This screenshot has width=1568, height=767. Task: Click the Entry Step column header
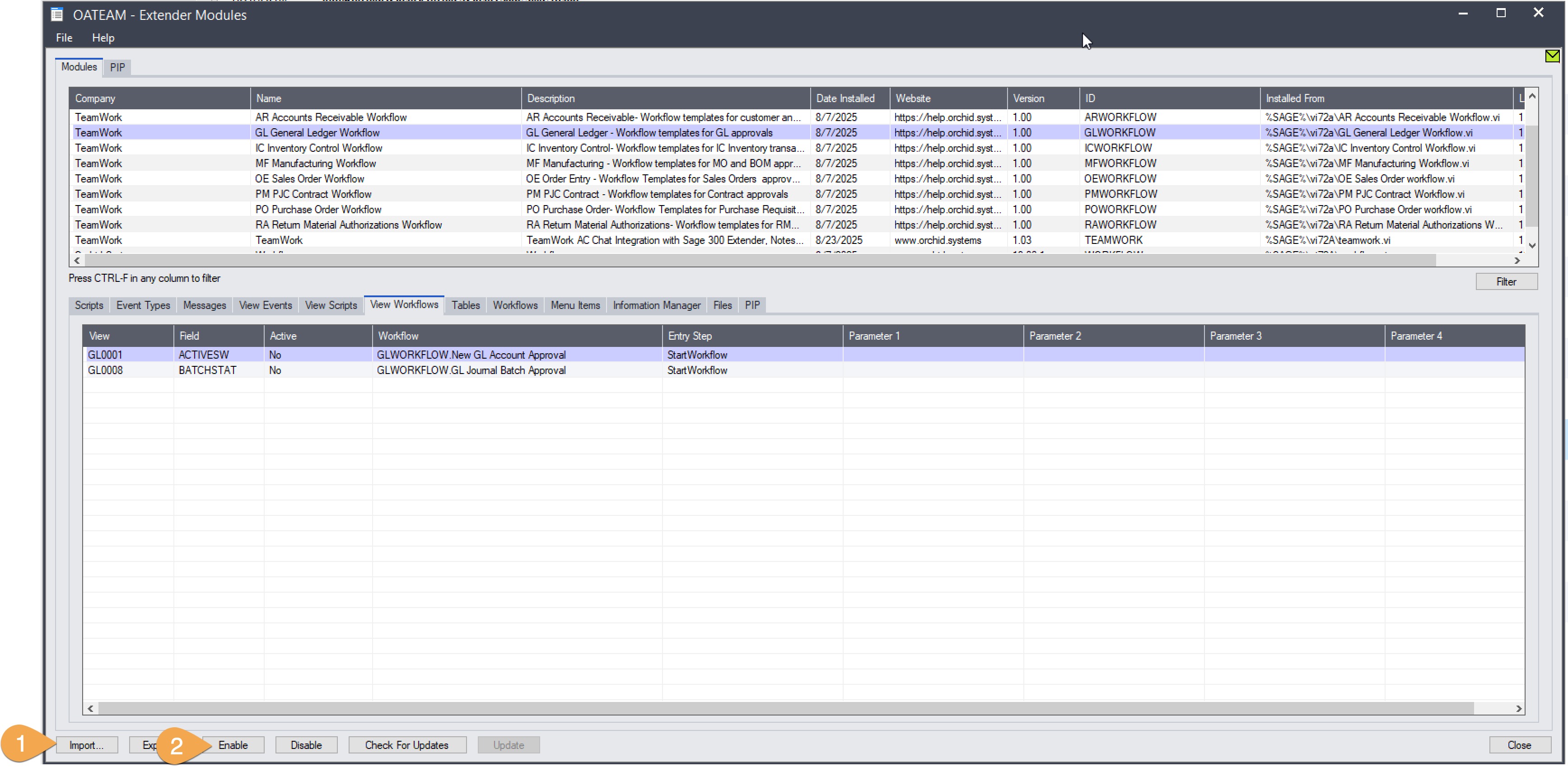(x=752, y=336)
